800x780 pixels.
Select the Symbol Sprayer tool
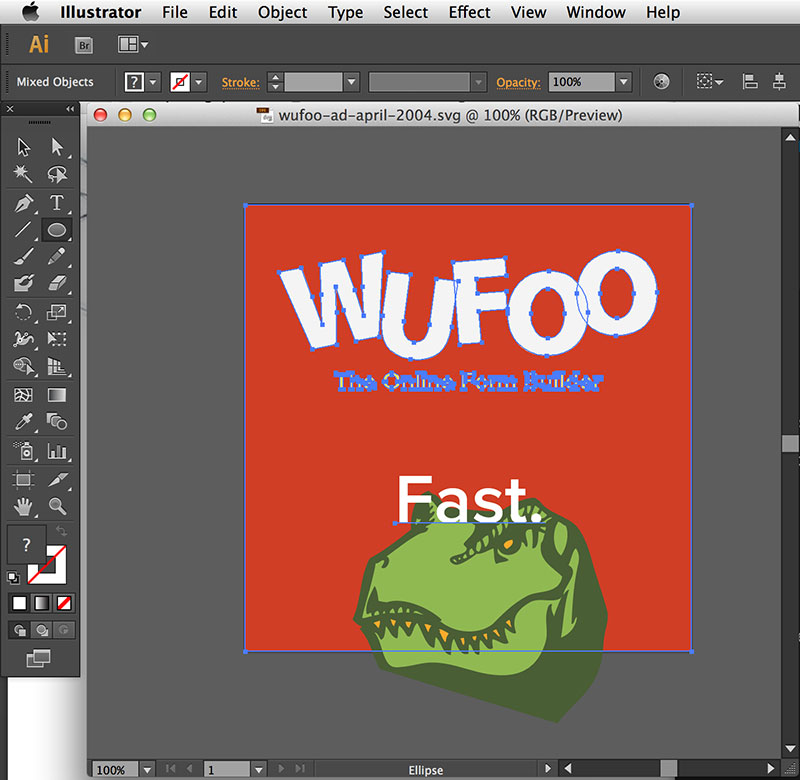pyautogui.click(x=23, y=451)
